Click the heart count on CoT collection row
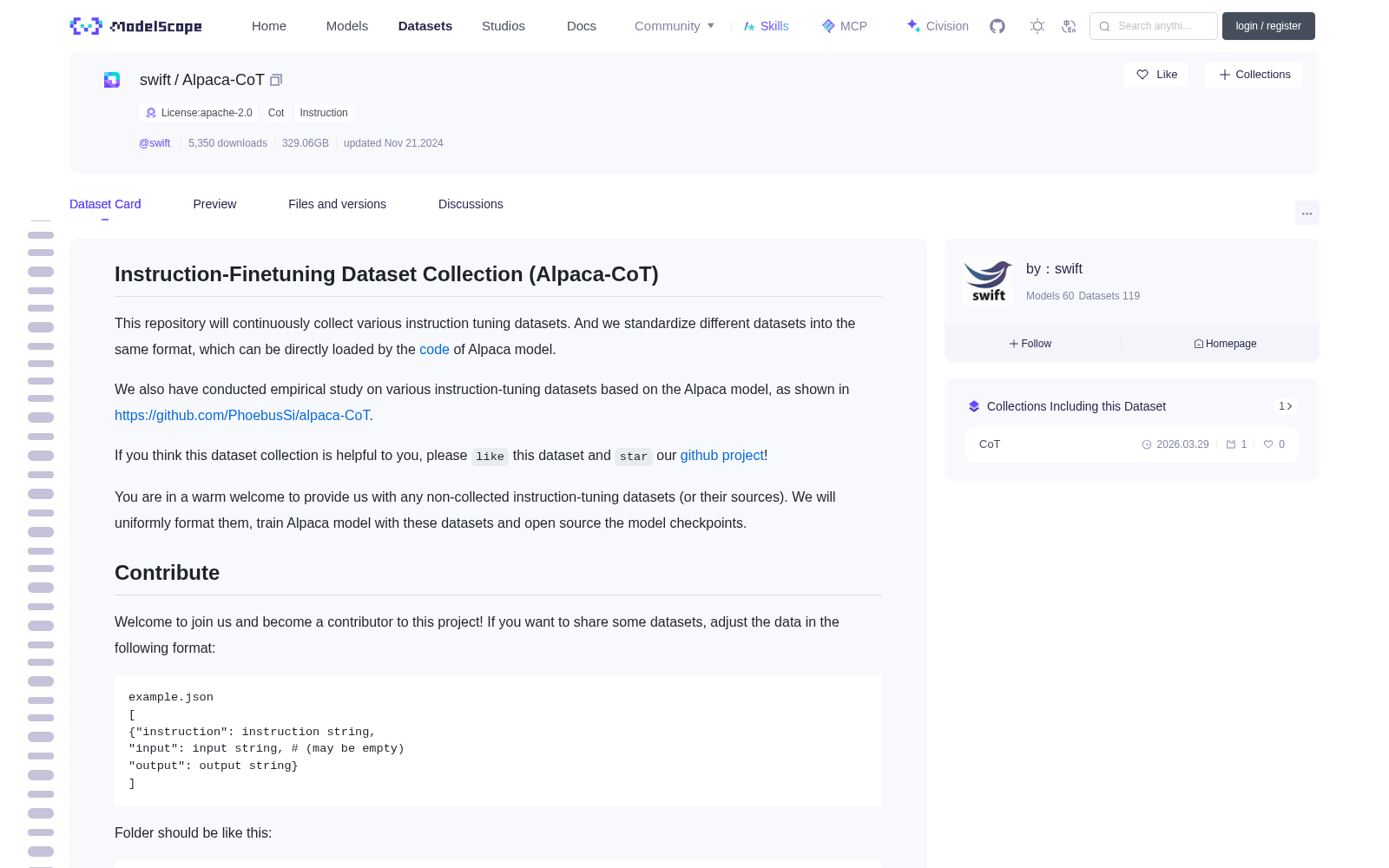The width and height of the screenshot is (1389, 868). (x=1274, y=444)
